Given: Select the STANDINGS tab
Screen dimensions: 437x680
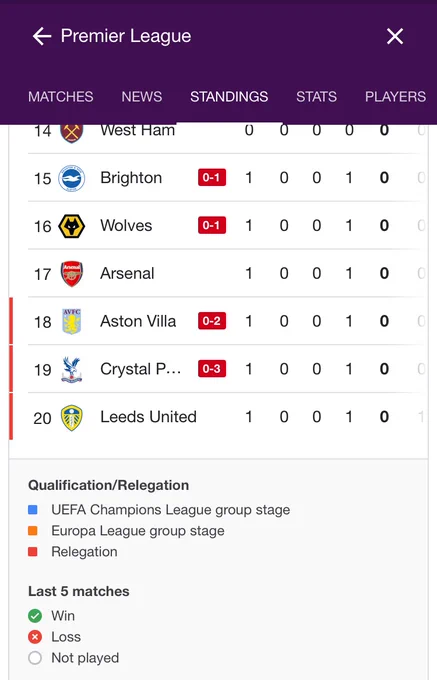Looking at the screenshot, I should 229,96.
